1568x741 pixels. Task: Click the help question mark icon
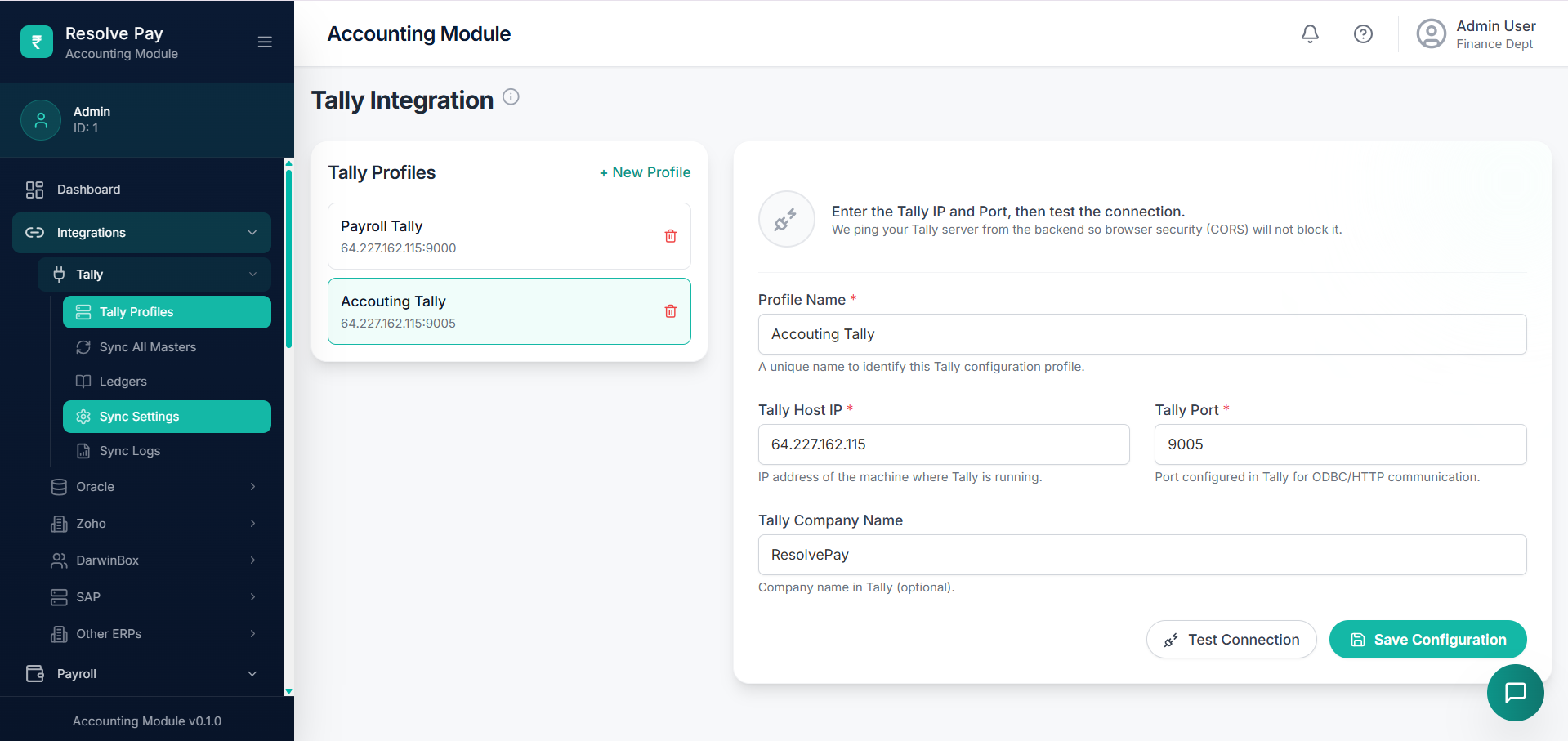(x=1363, y=33)
